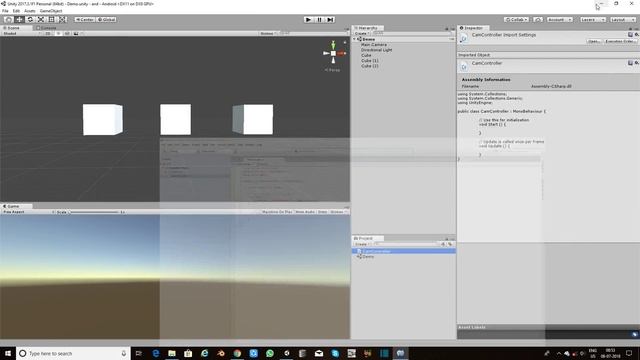
Task: Toggle 2D view in Scene
Action: 48,33
